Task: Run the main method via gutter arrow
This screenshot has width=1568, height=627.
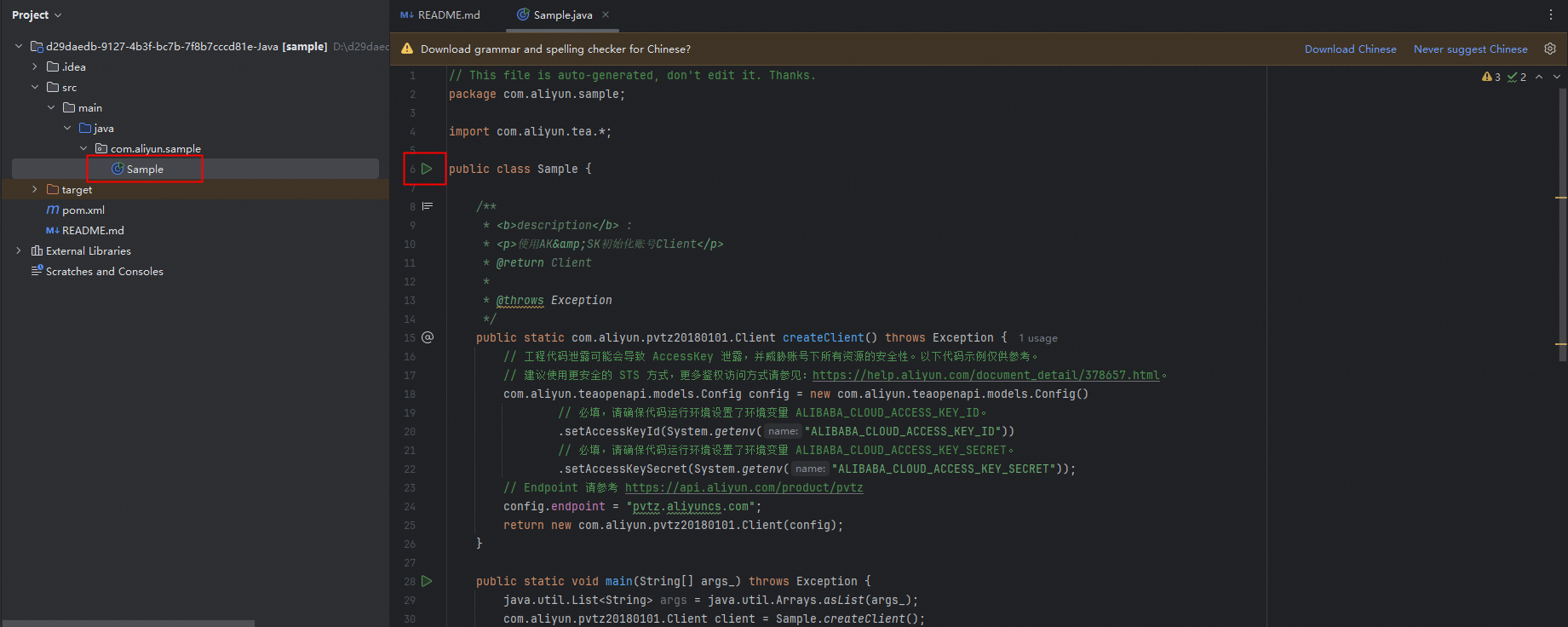Action: coord(427,581)
